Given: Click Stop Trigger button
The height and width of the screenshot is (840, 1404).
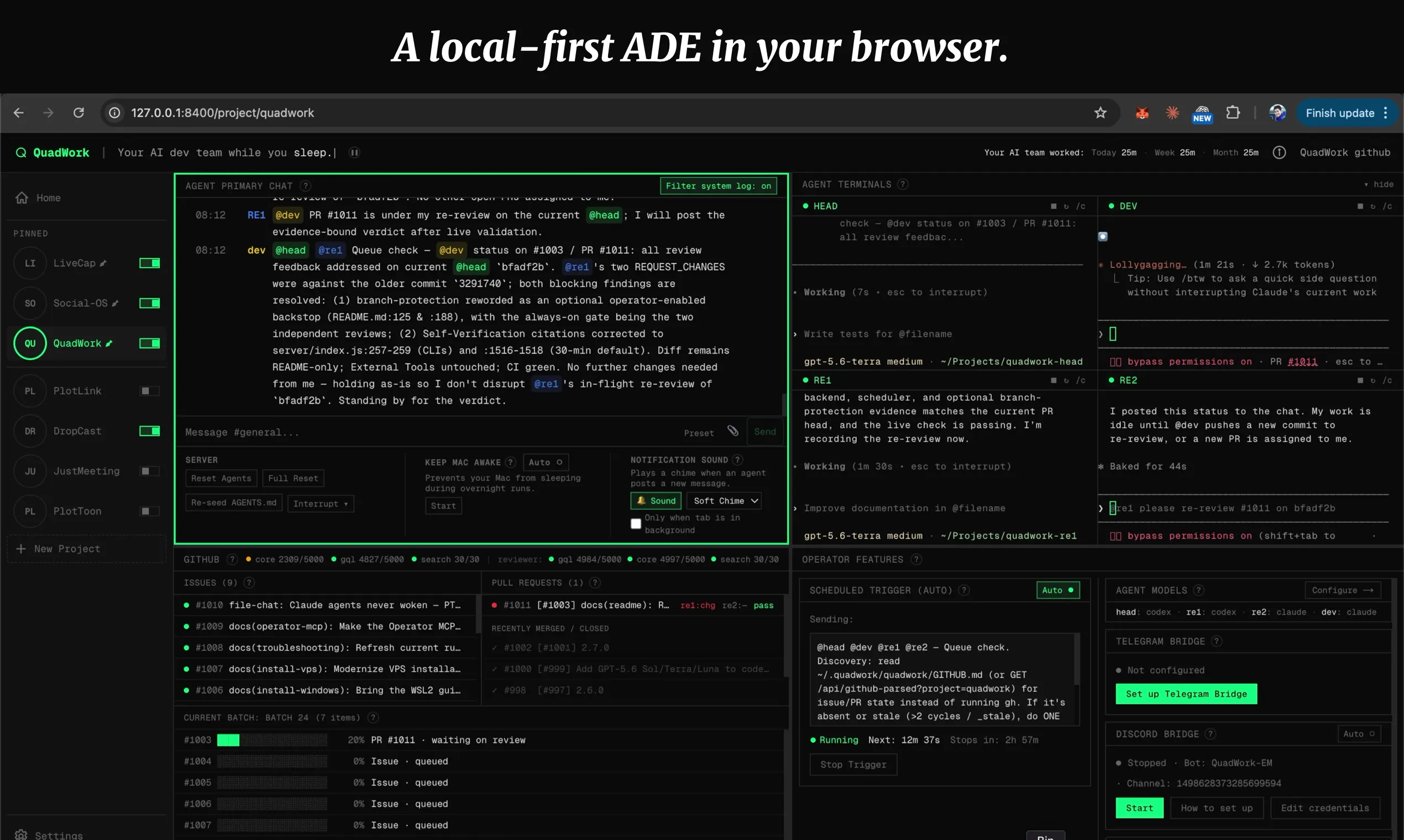Looking at the screenshot, I should click(853, 765).
